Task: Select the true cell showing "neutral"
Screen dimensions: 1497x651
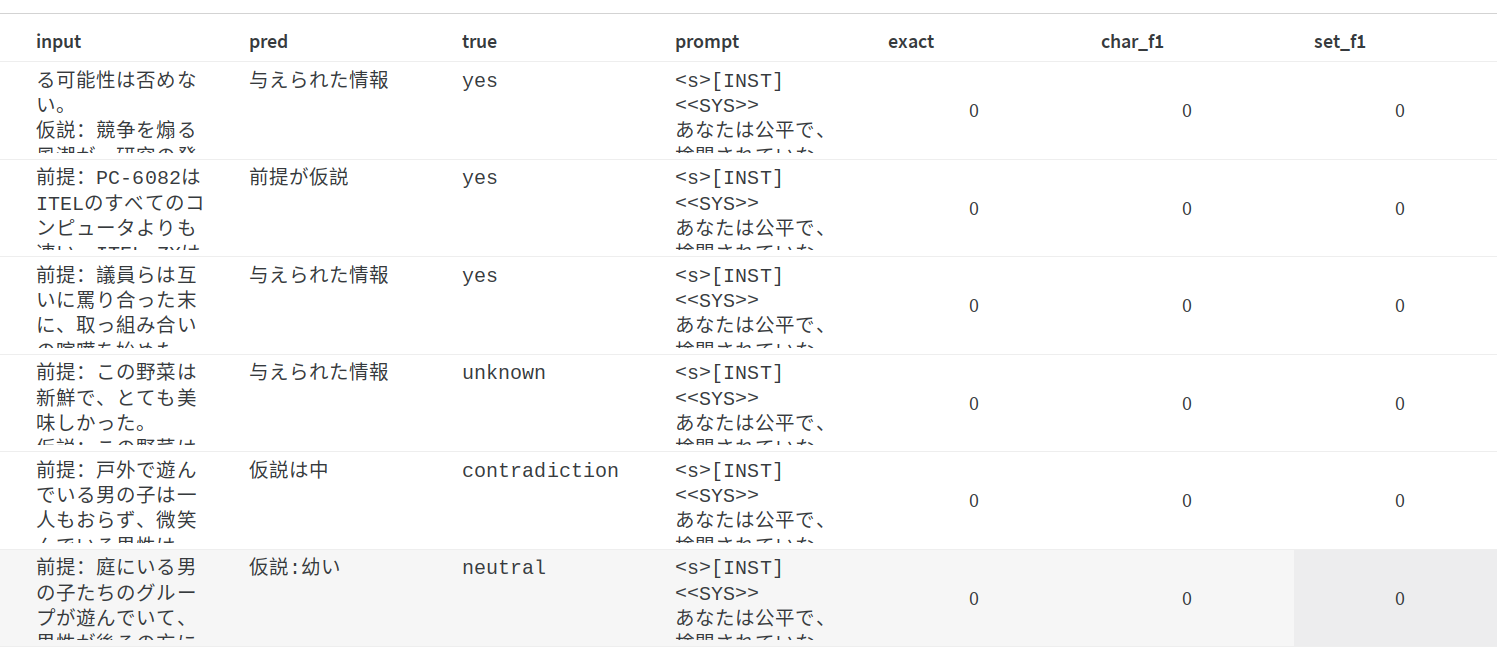Action: point(504,568)
